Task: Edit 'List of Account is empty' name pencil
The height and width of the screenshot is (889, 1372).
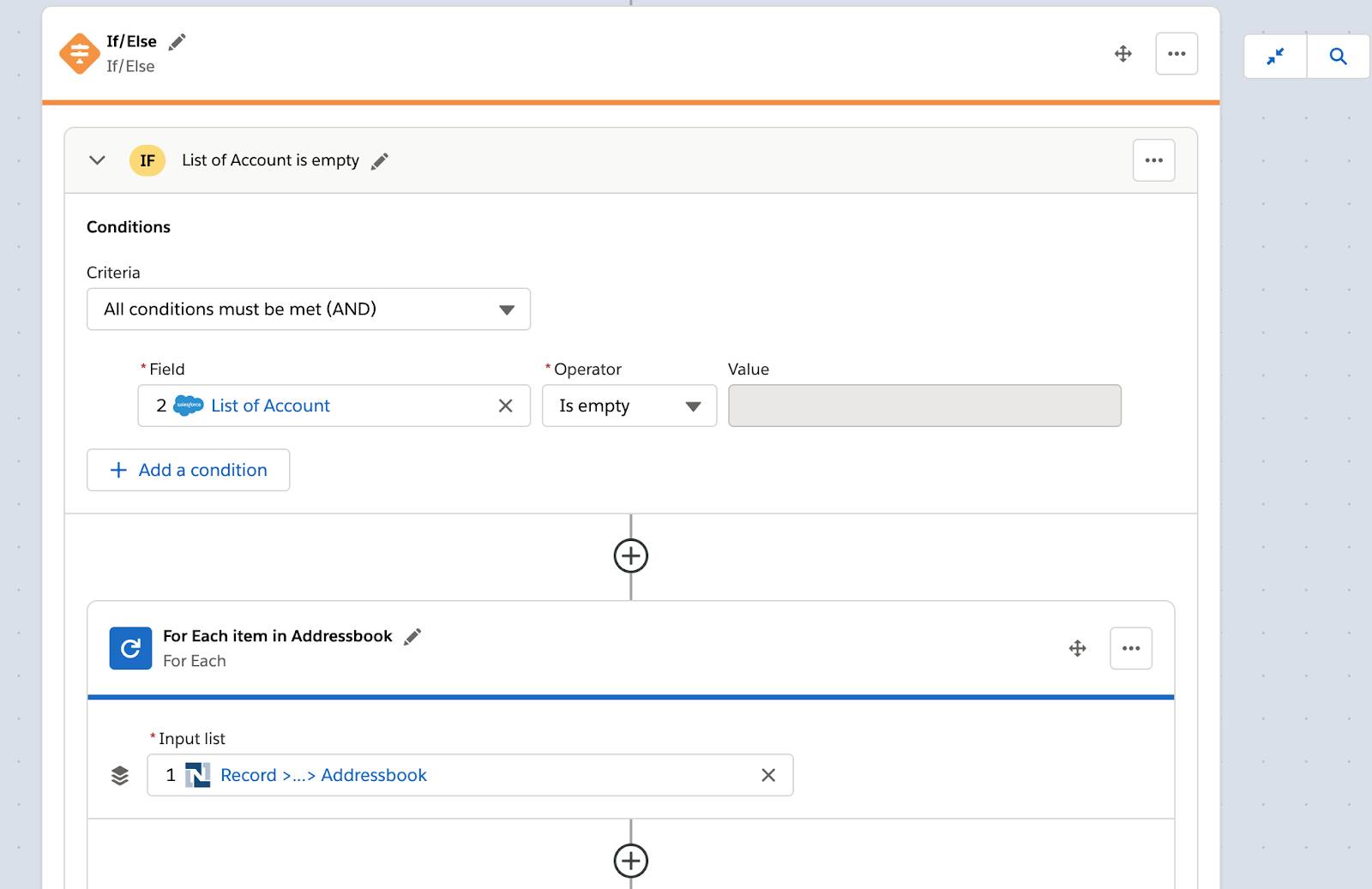Action: click(x=379, y=161)
